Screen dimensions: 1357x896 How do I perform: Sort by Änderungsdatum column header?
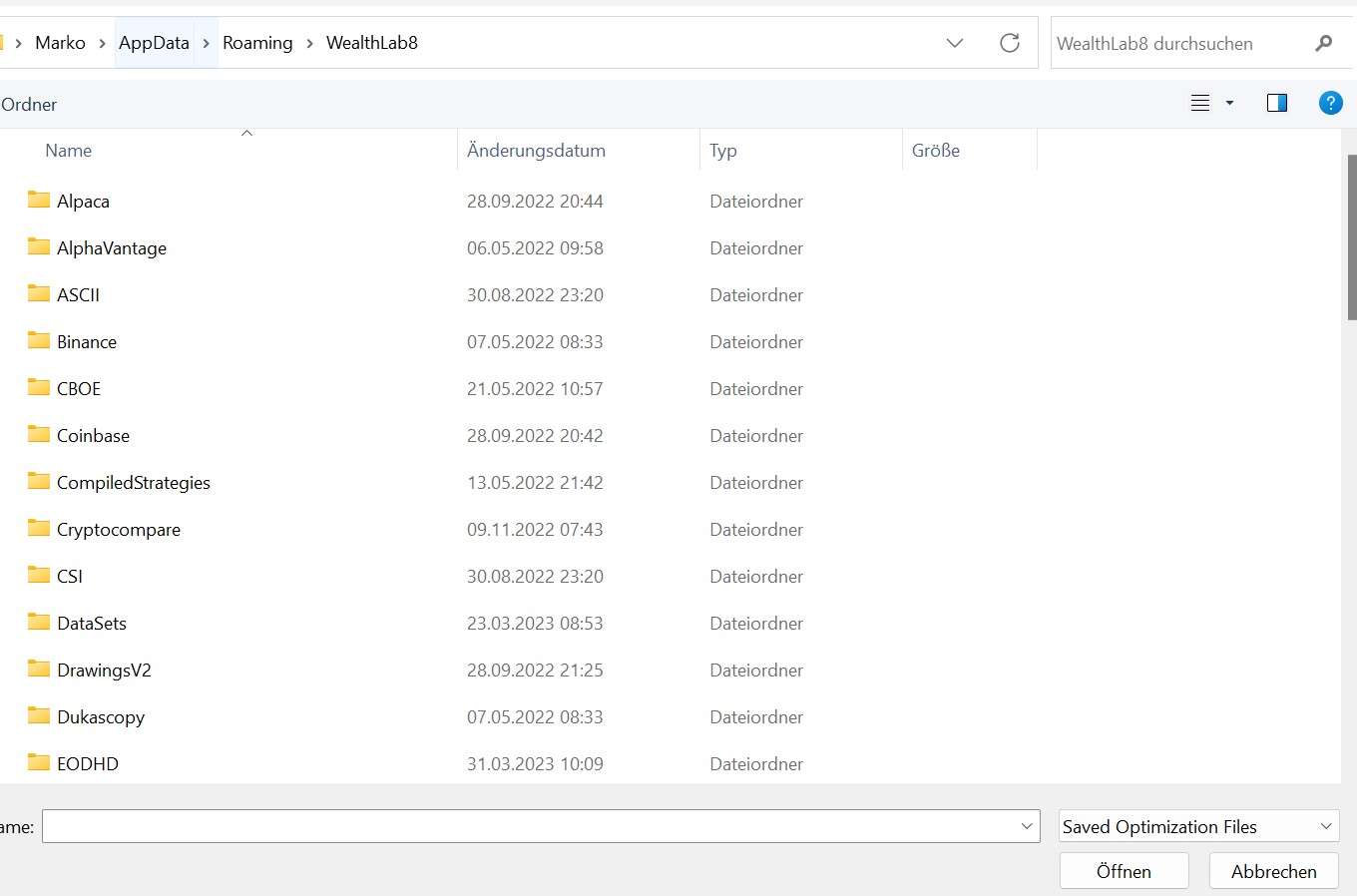pyautogui.click(x=536, y=151)
